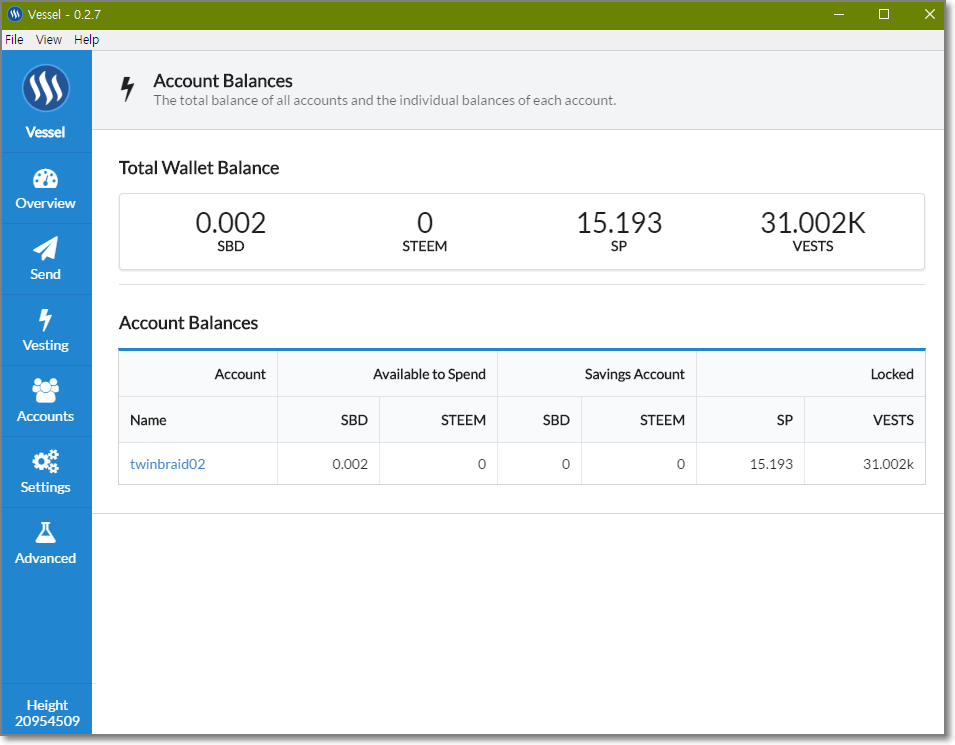Click the Savings Account column header

point(634,374)
